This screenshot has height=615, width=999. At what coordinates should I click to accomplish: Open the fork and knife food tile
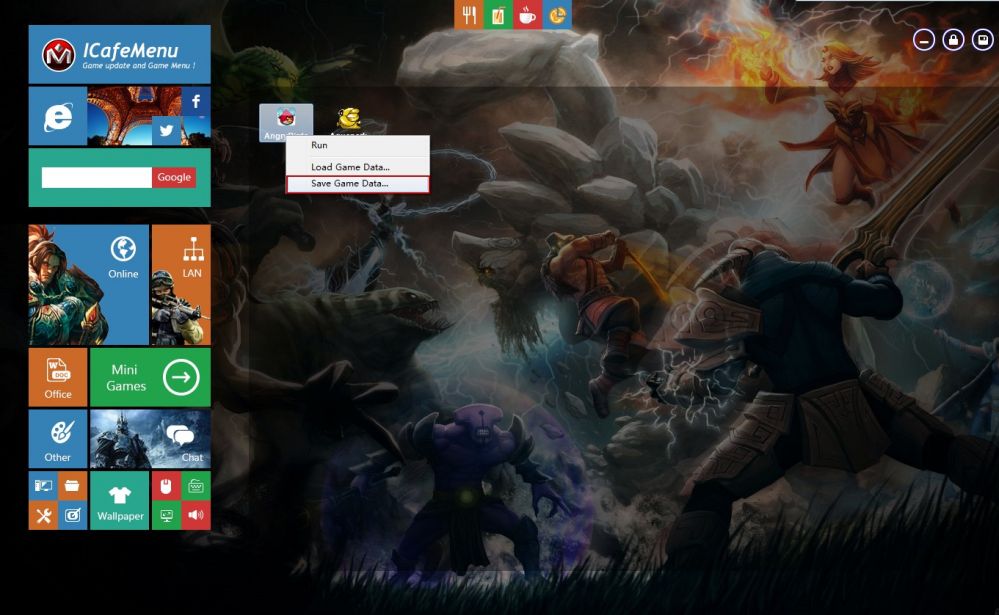[469, 14]
